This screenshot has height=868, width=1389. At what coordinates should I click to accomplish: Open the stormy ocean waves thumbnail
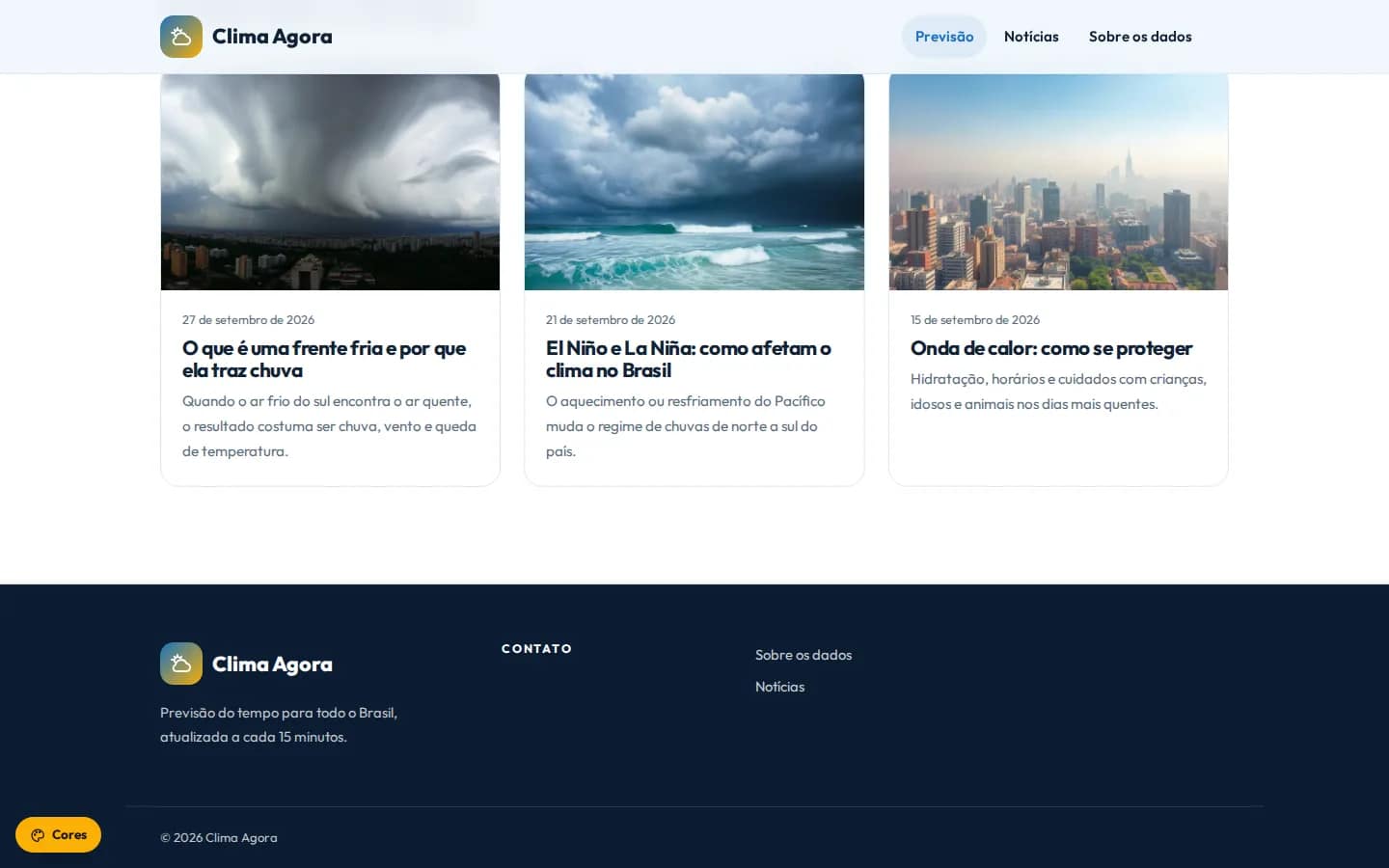coord(694,181)
